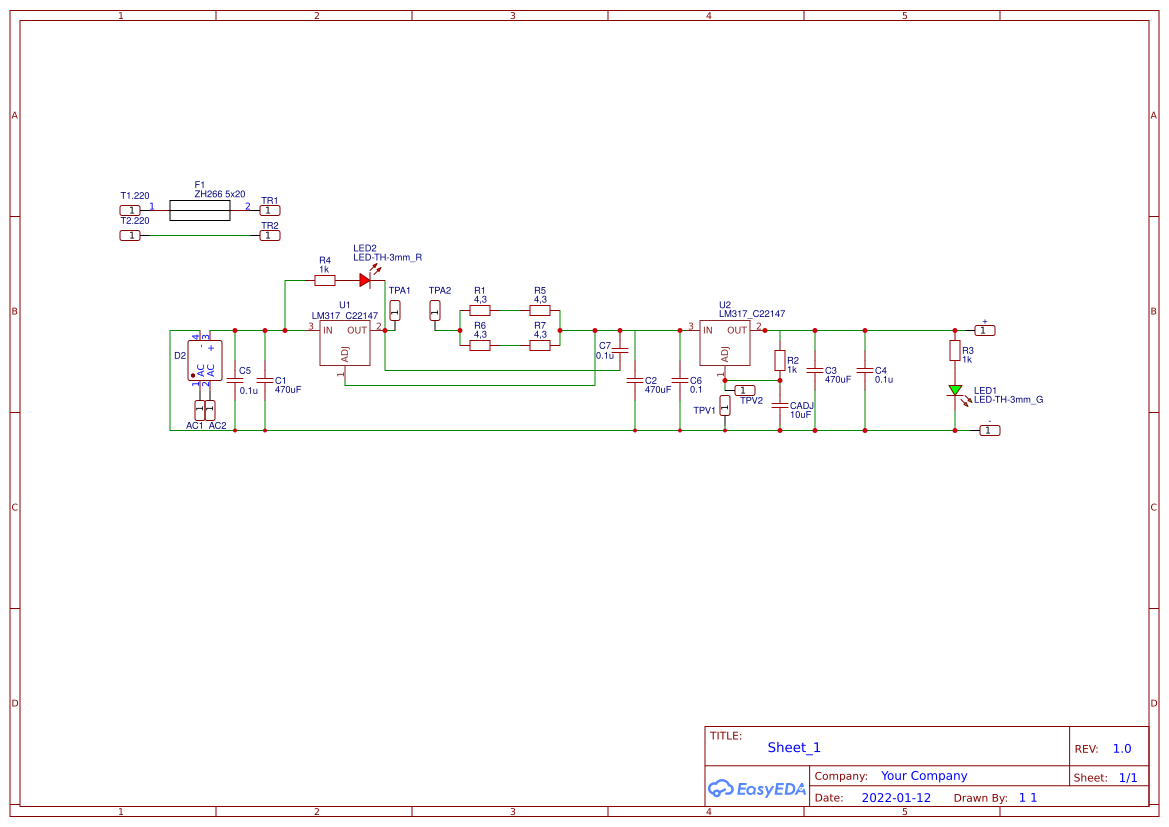Click the CADJ 10uF capacitor symbol
This screenshot has width=1169, height=827.
780,405
